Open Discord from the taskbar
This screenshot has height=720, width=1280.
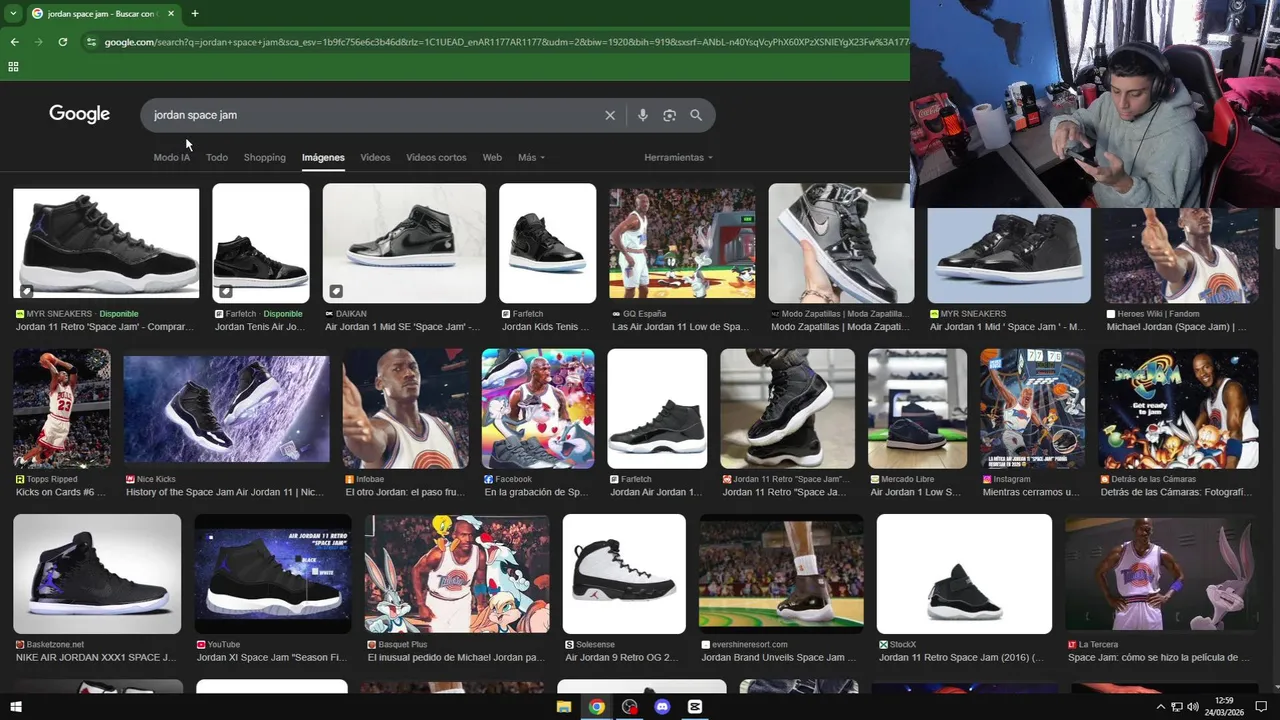tap(662, 707)
